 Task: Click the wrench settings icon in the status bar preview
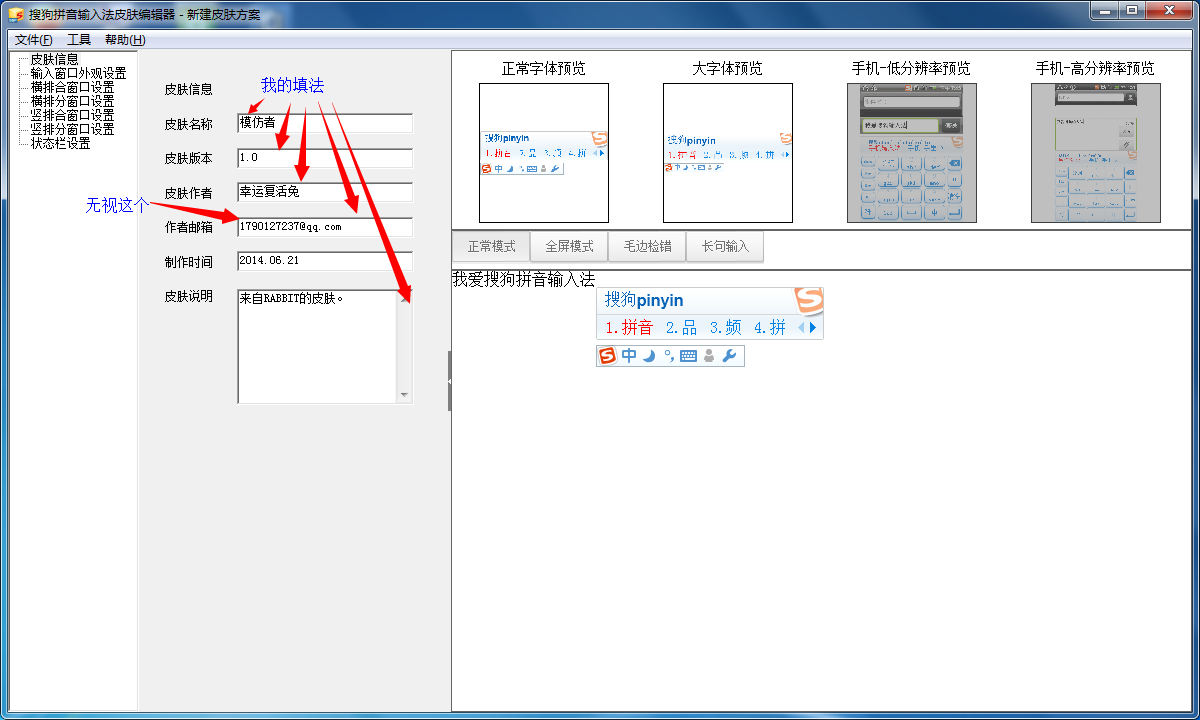pyautogui.click(x=730, y=356)
